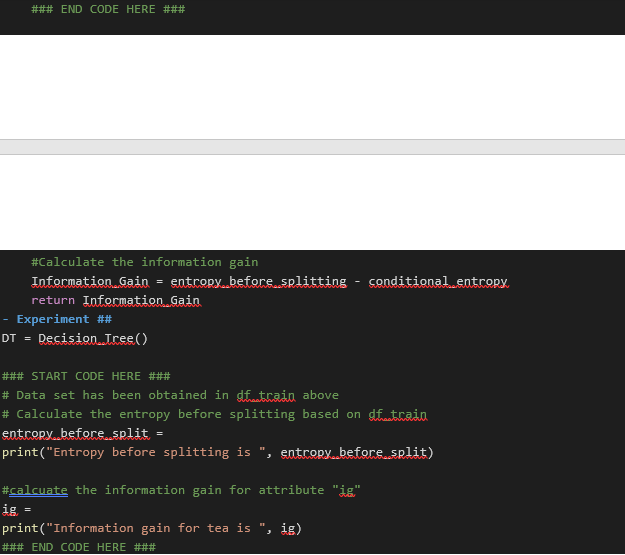Click the gray divider bar between pages

point(312,147)
